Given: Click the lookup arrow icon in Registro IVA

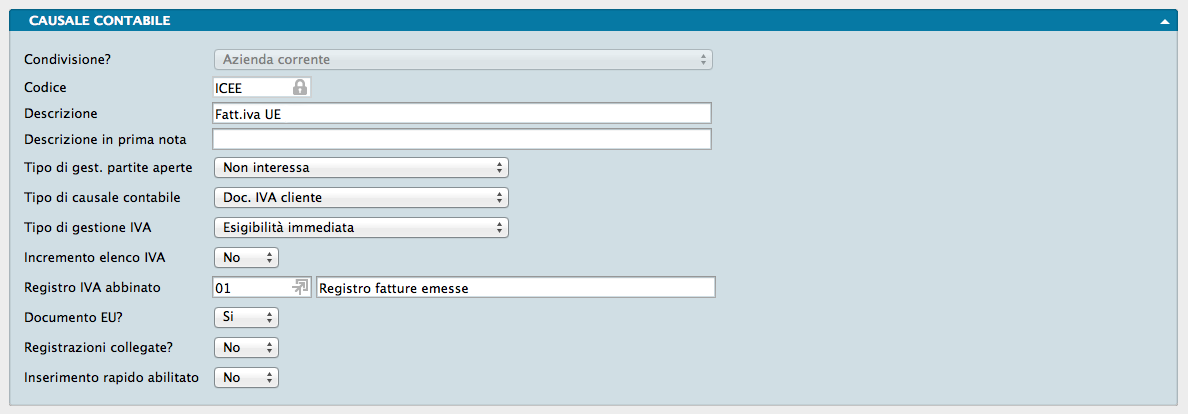Looking at the screenshot, I should (x=300, y=288).
